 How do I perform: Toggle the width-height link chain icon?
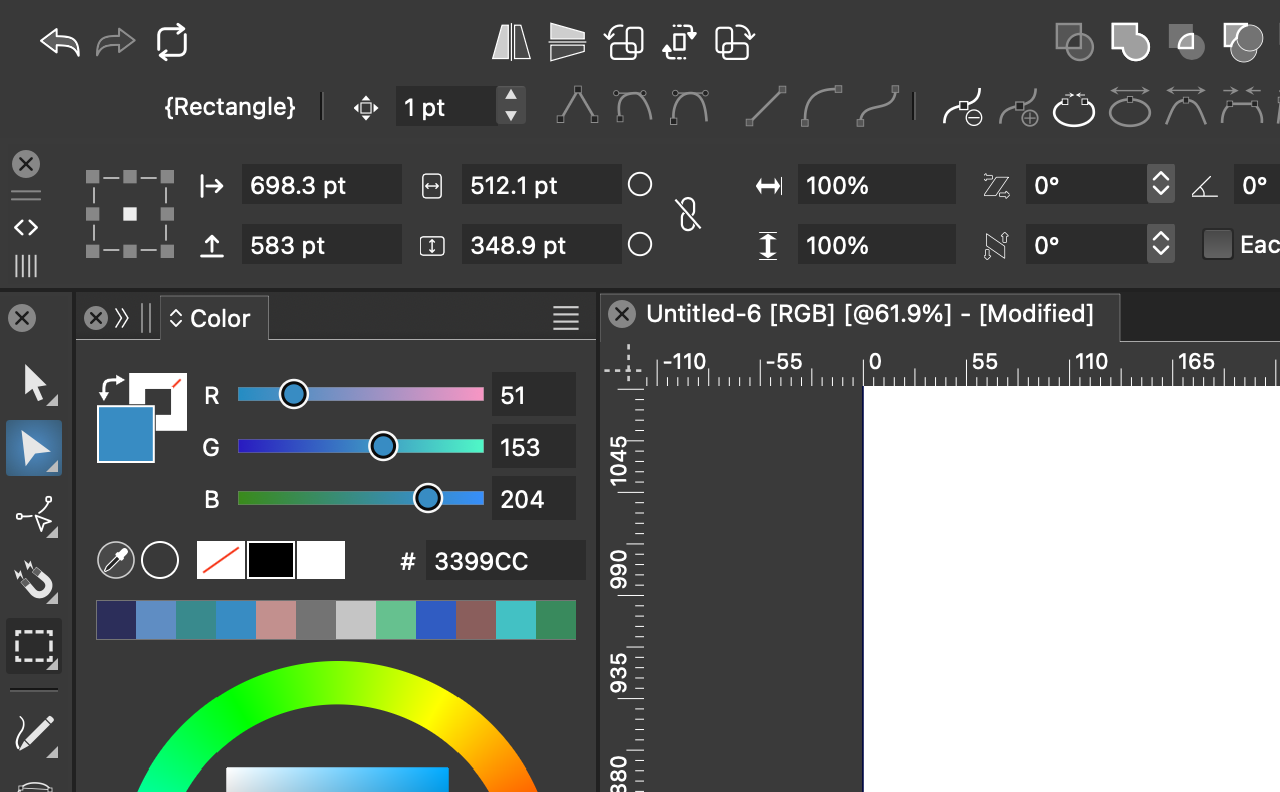click(x=687, y=215)
